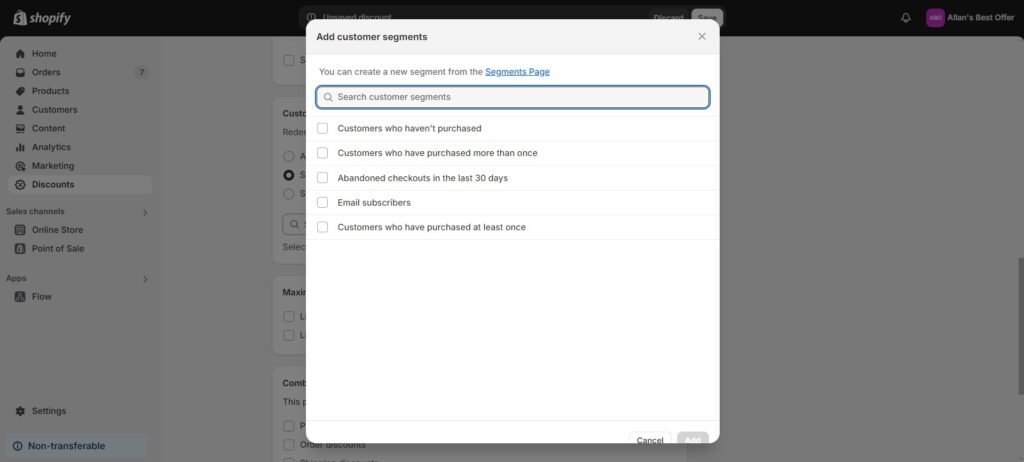
Task: Follow the Segments Page link
Action: point(517,72)
